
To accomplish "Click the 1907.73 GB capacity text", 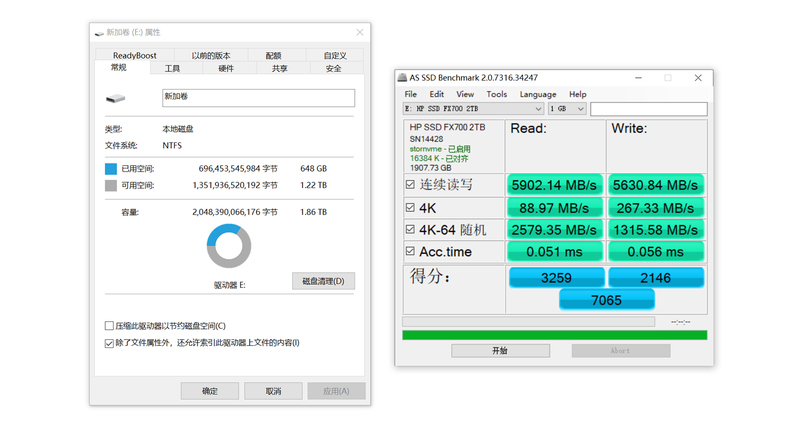I will tap(431, 168).
